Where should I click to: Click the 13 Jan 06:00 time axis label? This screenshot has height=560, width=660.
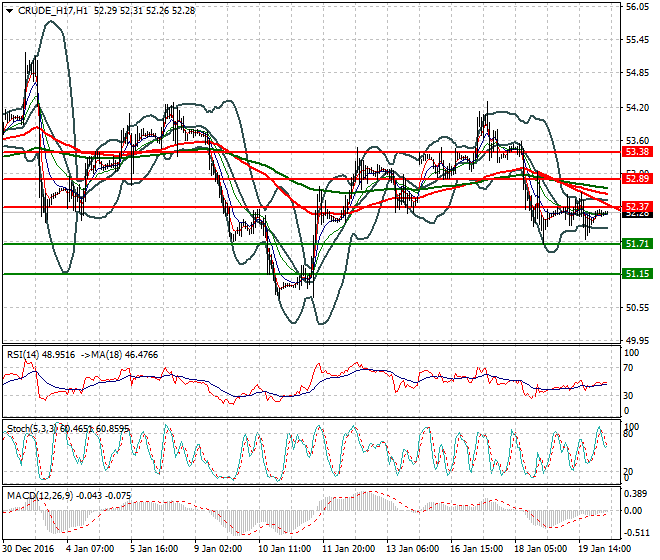tap(412, 550)
